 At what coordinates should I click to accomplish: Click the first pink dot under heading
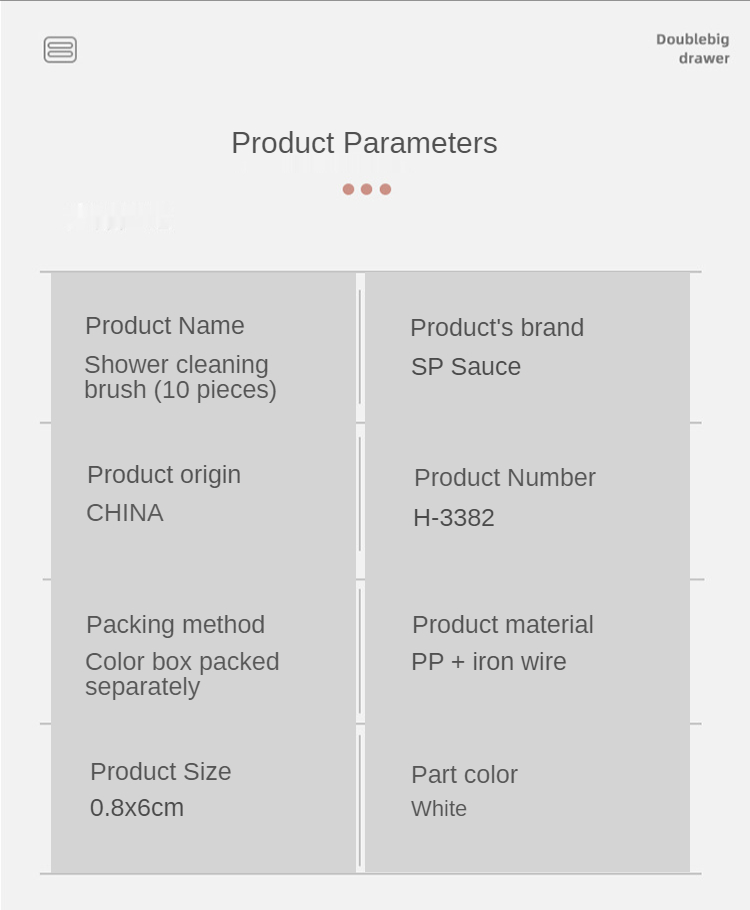[348, 189]
